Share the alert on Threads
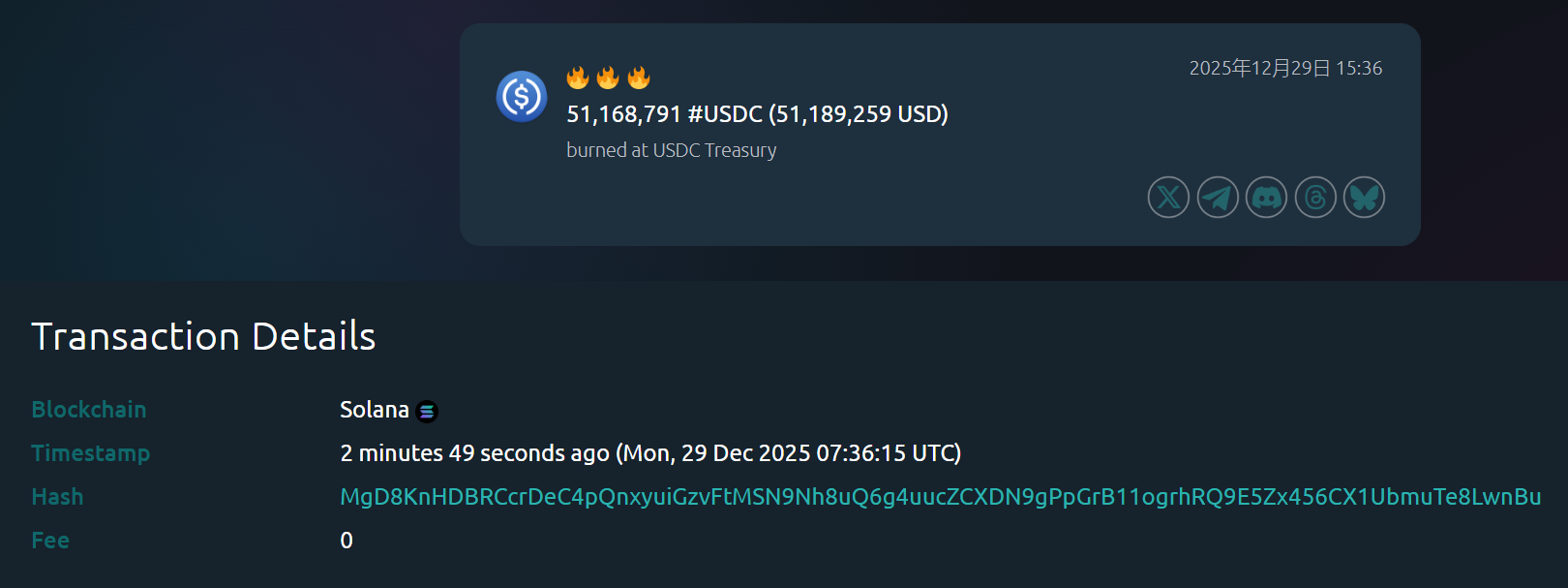This screenshot has height=588, width=1568. [1315, 198]
